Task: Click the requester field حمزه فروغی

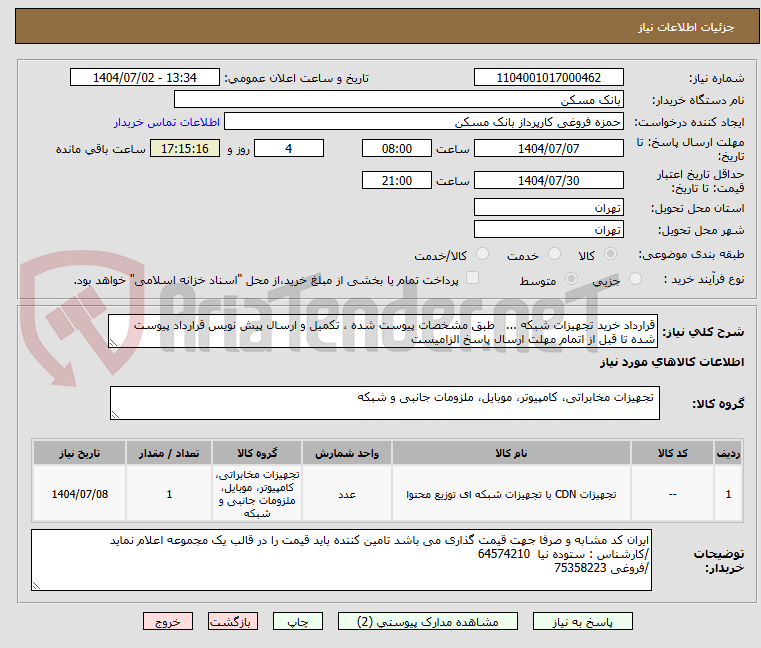Action: tap(424, 122)
